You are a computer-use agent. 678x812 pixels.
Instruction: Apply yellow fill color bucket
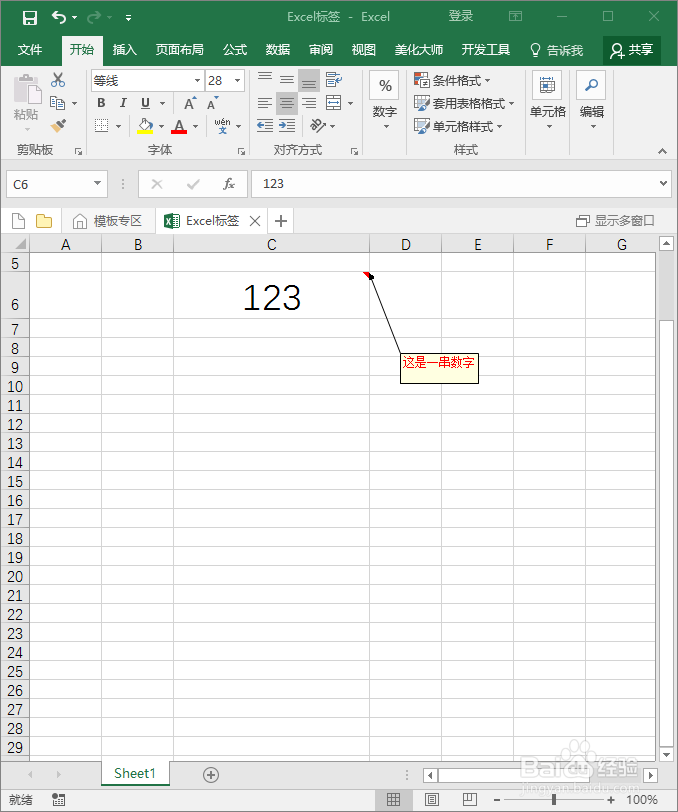(145, 125)
